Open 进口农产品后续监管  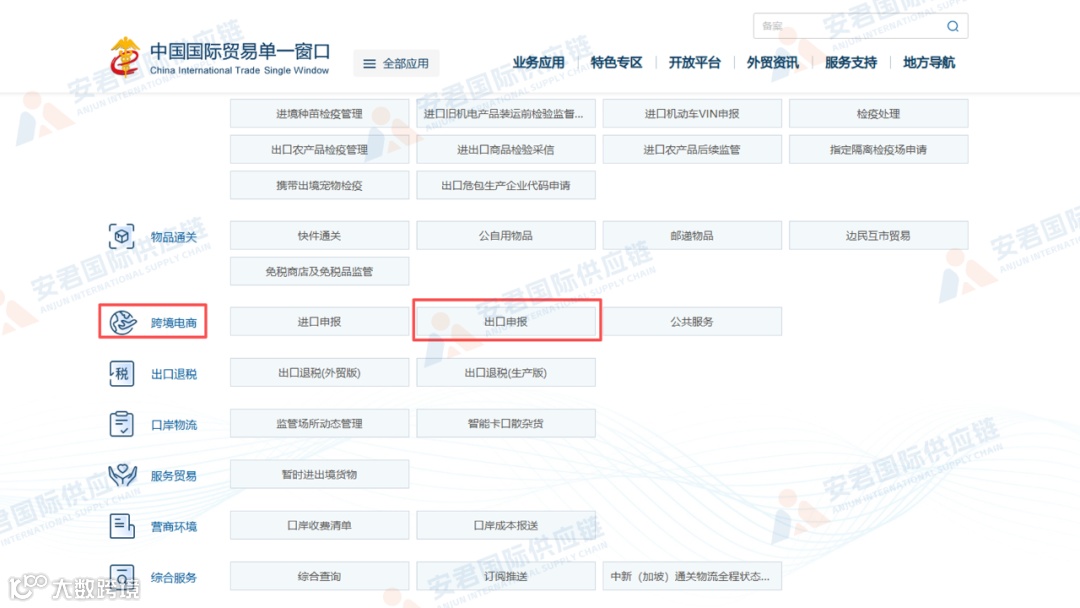(x=692, y=149)
